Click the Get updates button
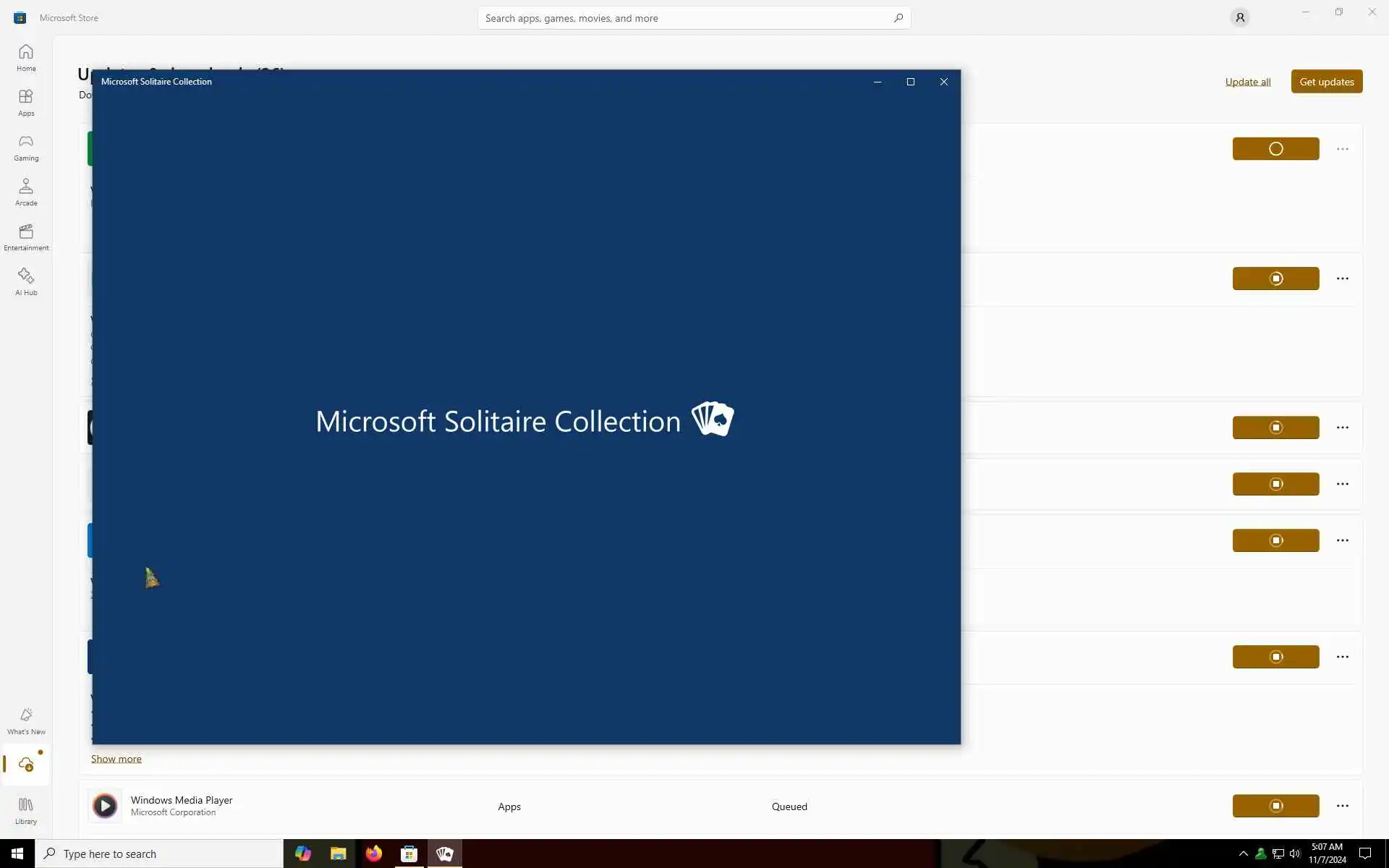This screenshot has width=1389, height=868. (x=1326, y=82)
